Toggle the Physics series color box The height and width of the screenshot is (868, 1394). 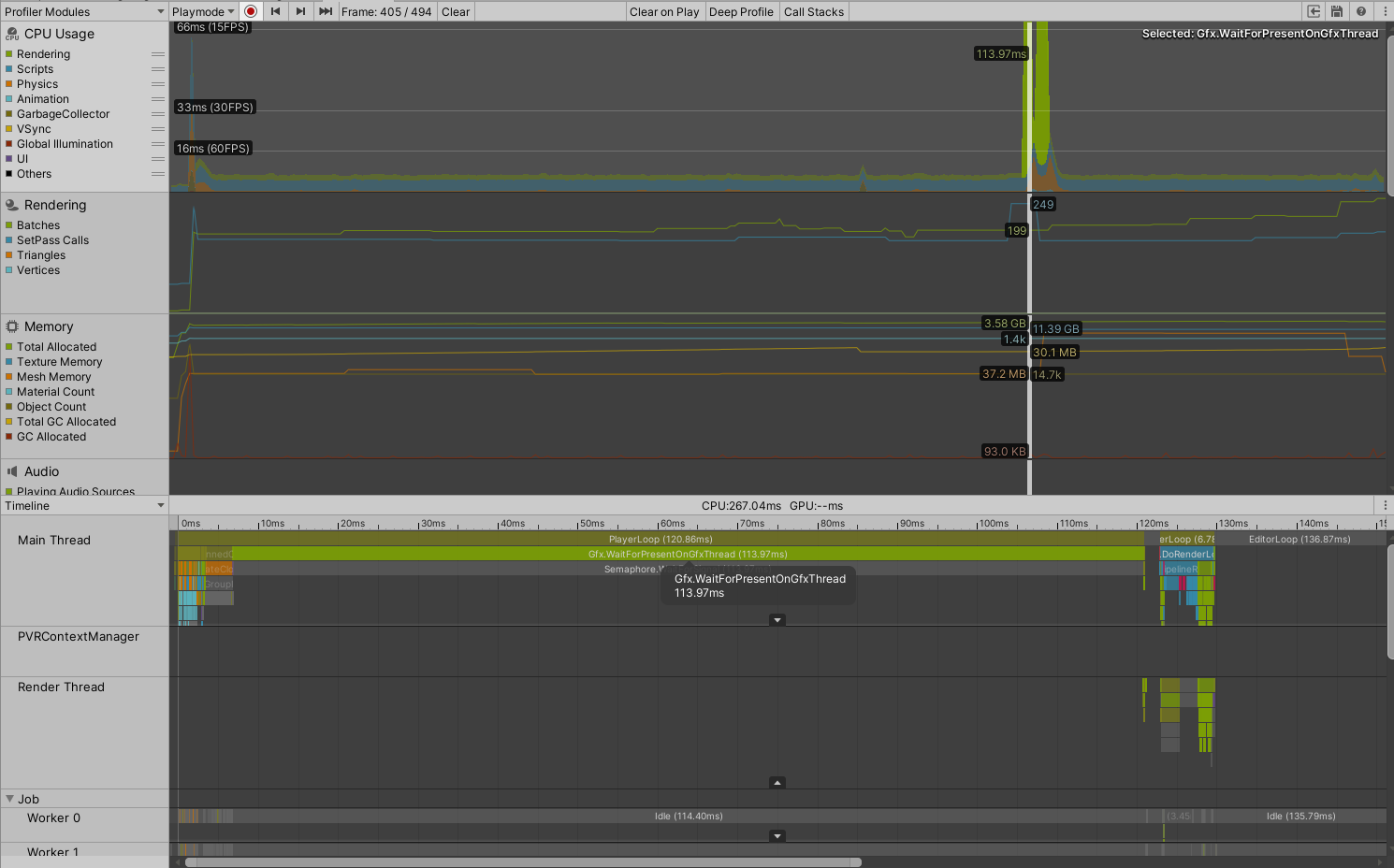tap(8, 84)
